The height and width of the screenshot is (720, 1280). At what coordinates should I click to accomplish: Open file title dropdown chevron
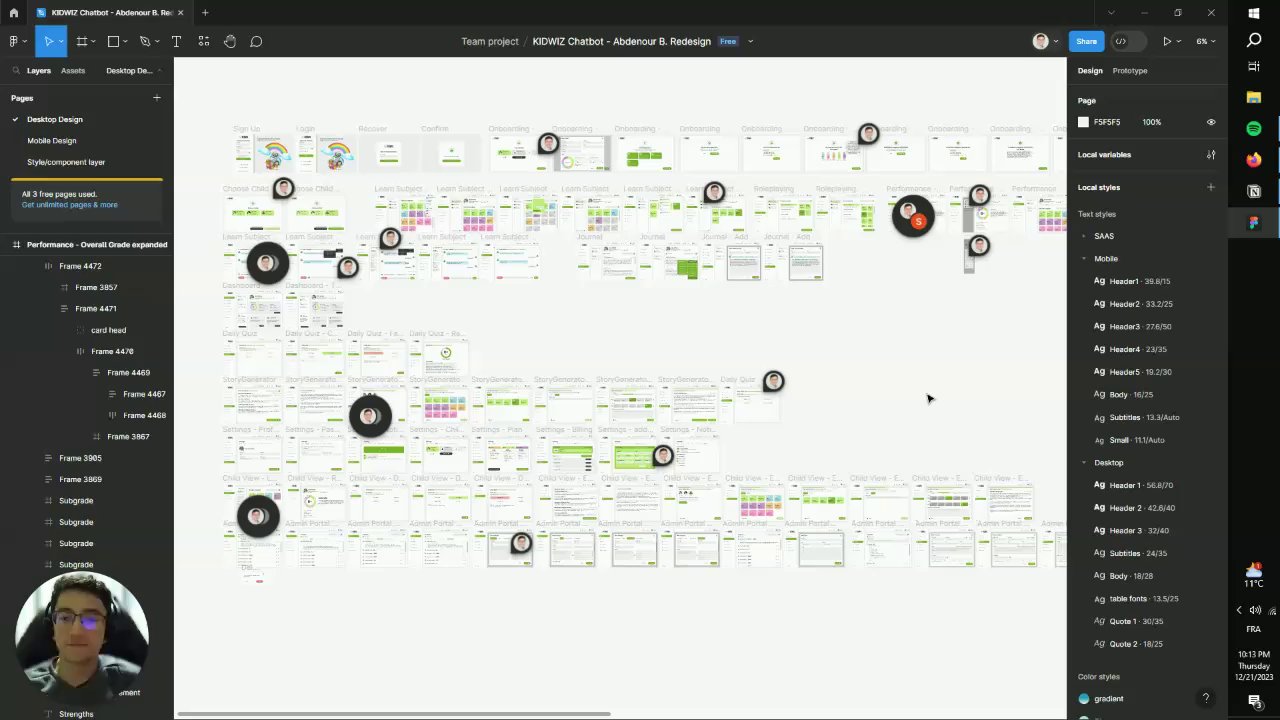pos(750,41)
